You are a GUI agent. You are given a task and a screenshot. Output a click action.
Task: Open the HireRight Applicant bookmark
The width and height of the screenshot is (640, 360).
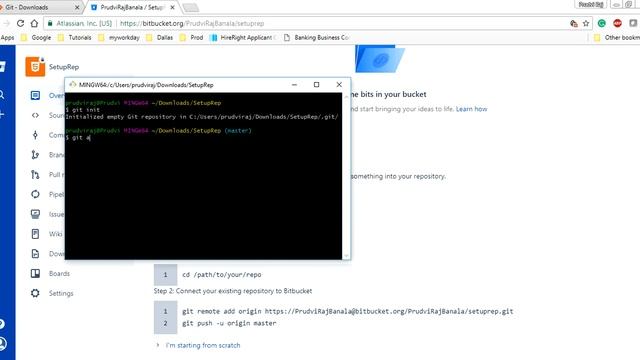(x=243, y=38)
